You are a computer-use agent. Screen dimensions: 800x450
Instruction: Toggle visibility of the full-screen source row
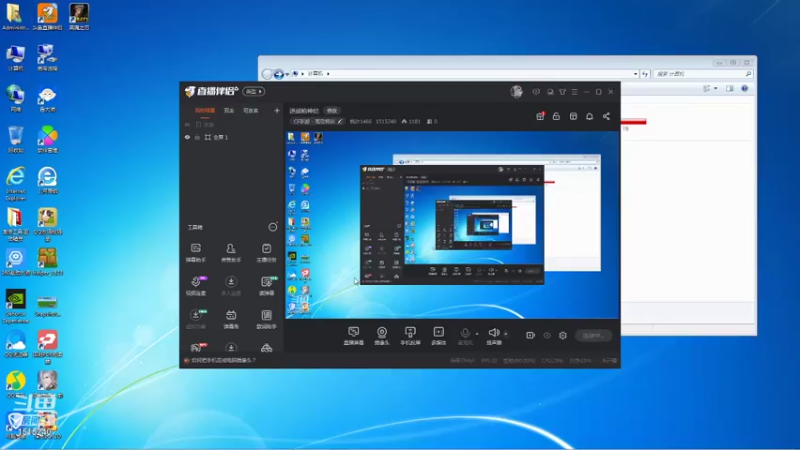click(x=187, y=137)
